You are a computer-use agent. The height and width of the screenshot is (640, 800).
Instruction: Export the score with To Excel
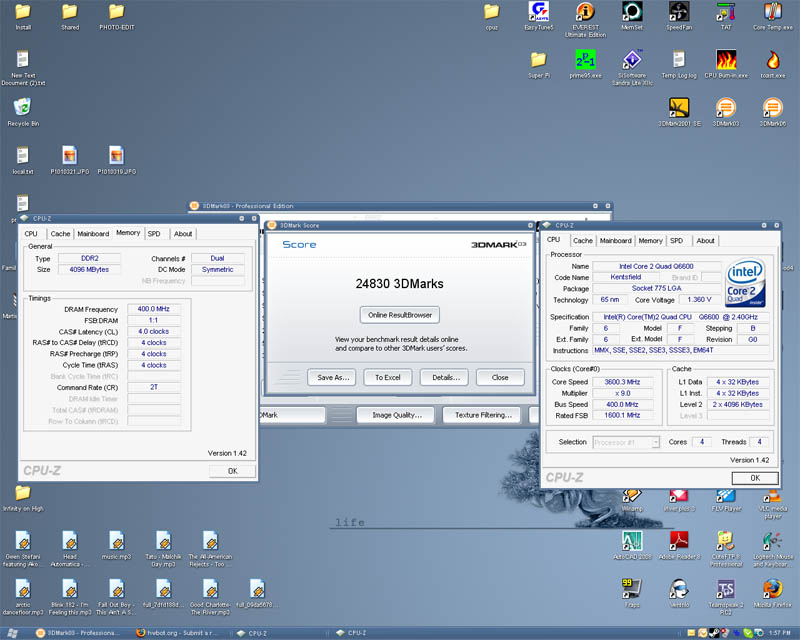coord(388,378)
